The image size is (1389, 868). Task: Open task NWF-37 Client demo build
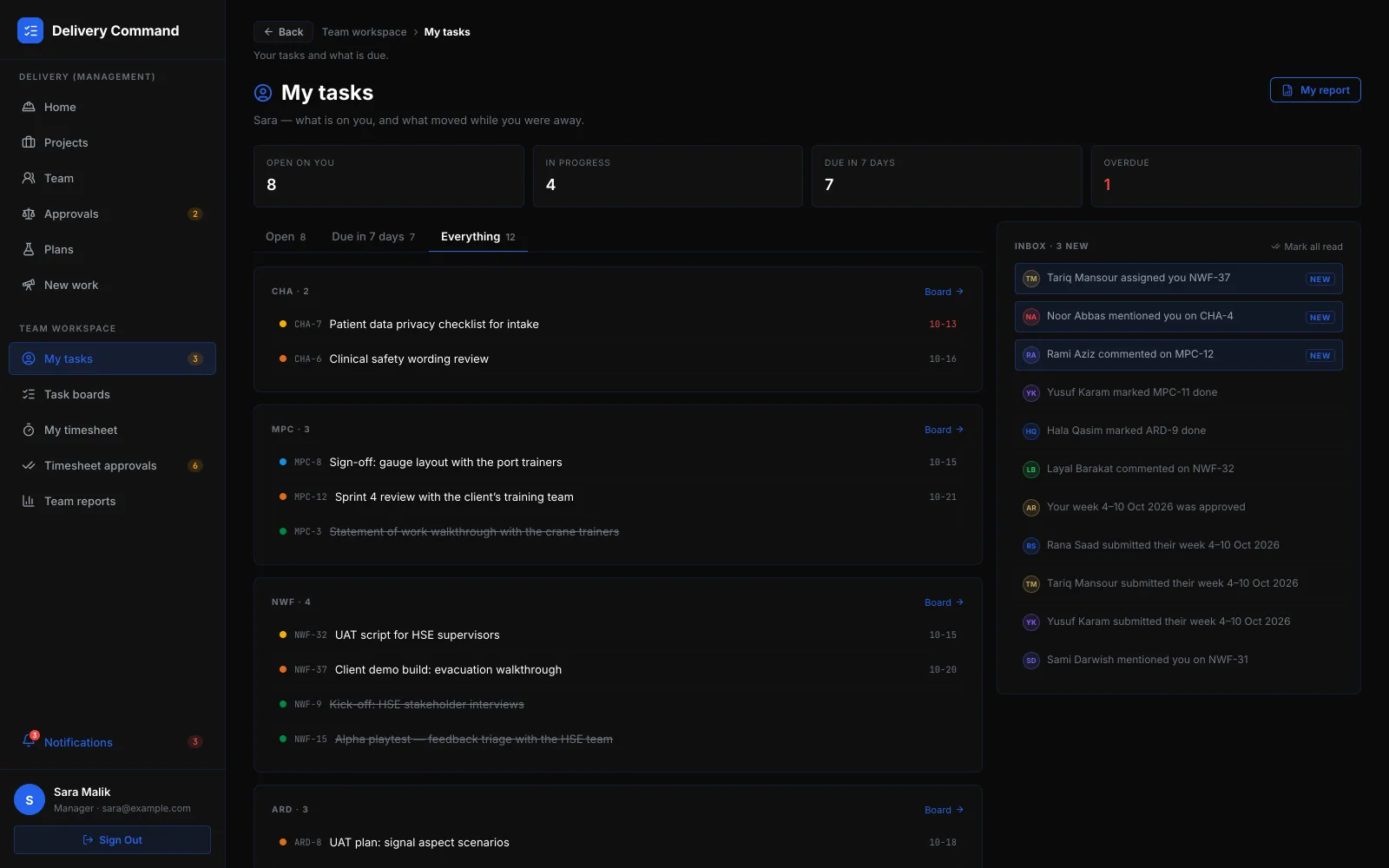pos(617,669)
